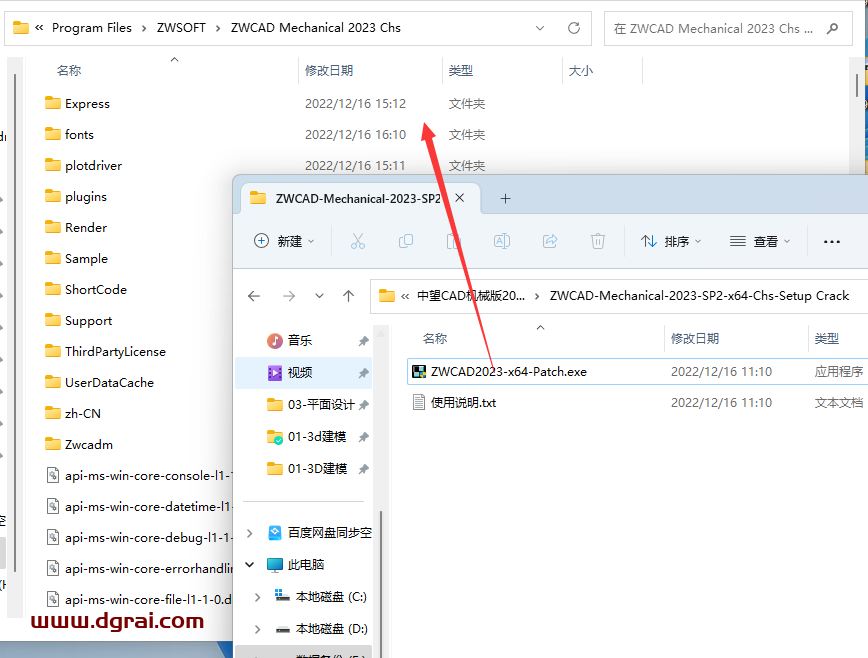The width and height of the screenshot is (868, 658).
Task: Select the ZWCAD-Mechanical-2023-SP2 tab
Action: pyautogui.click(x=358, y=198)
